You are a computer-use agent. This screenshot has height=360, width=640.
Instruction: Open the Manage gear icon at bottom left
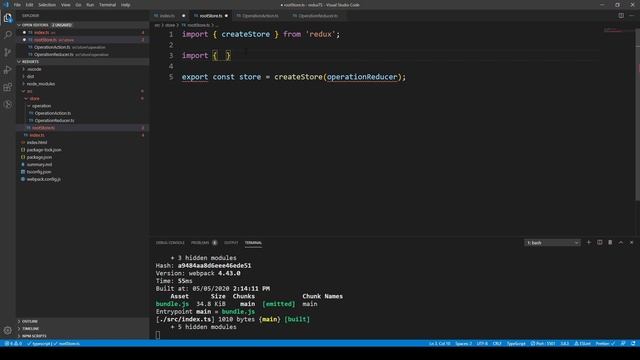(8, 330)
